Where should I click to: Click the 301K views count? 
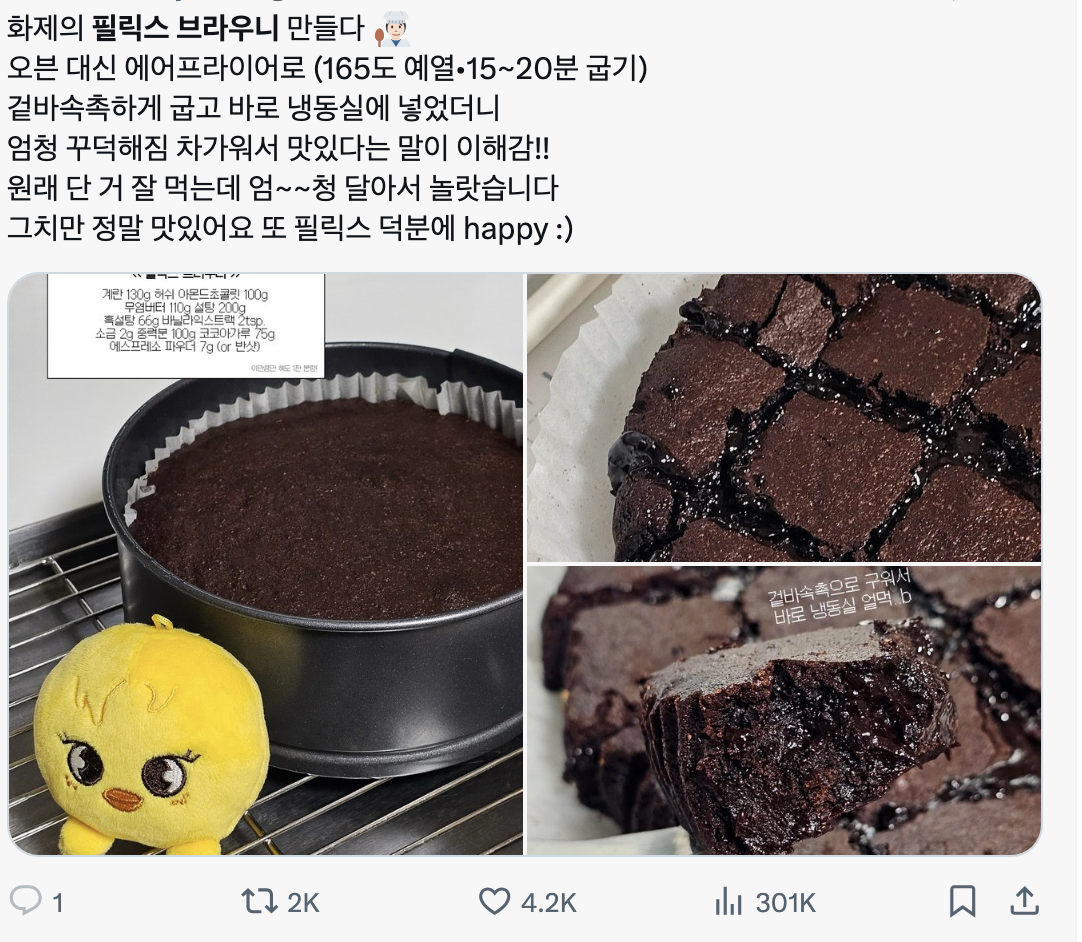(x=785, y=903)
